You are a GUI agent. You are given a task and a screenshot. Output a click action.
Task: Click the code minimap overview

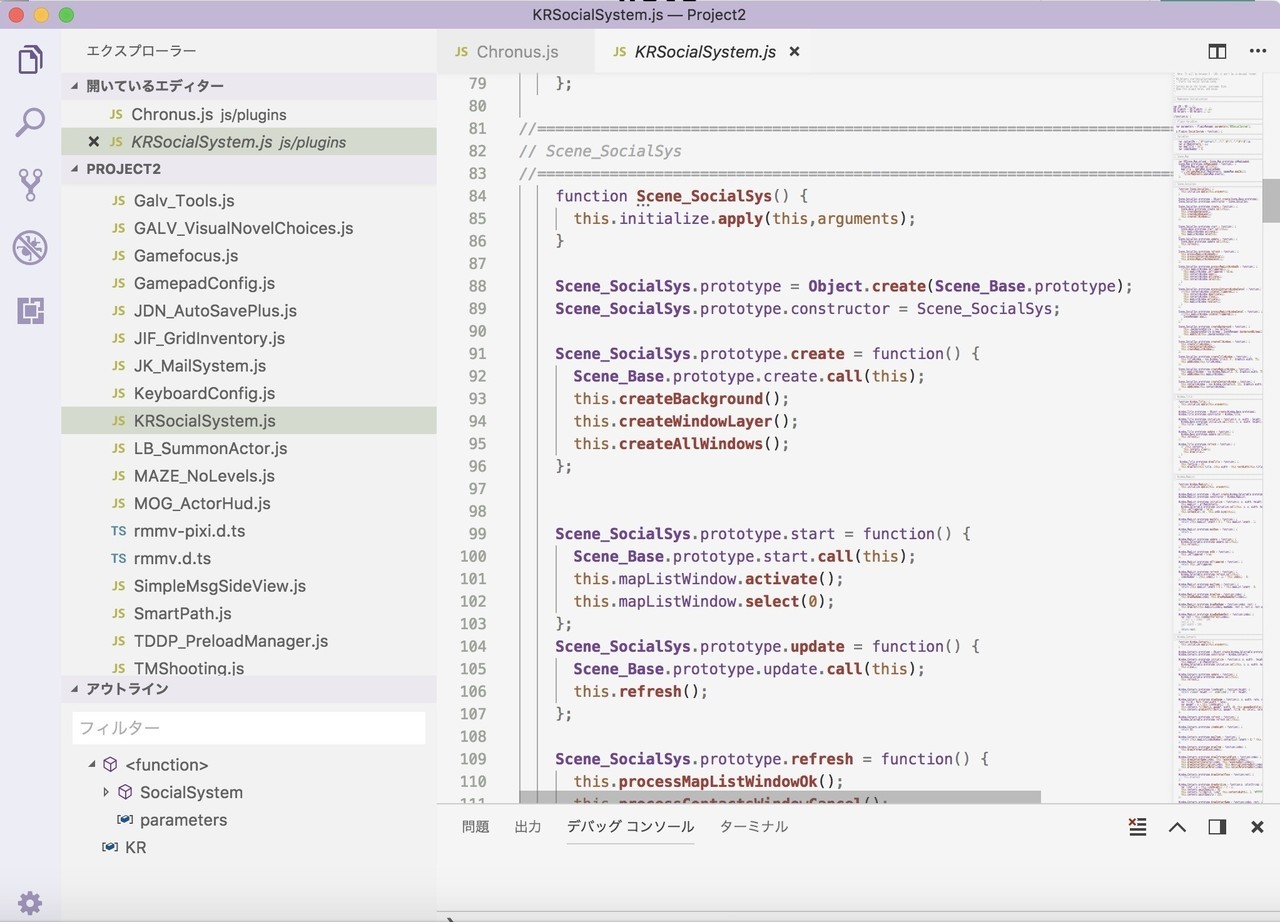point(1217,436)
